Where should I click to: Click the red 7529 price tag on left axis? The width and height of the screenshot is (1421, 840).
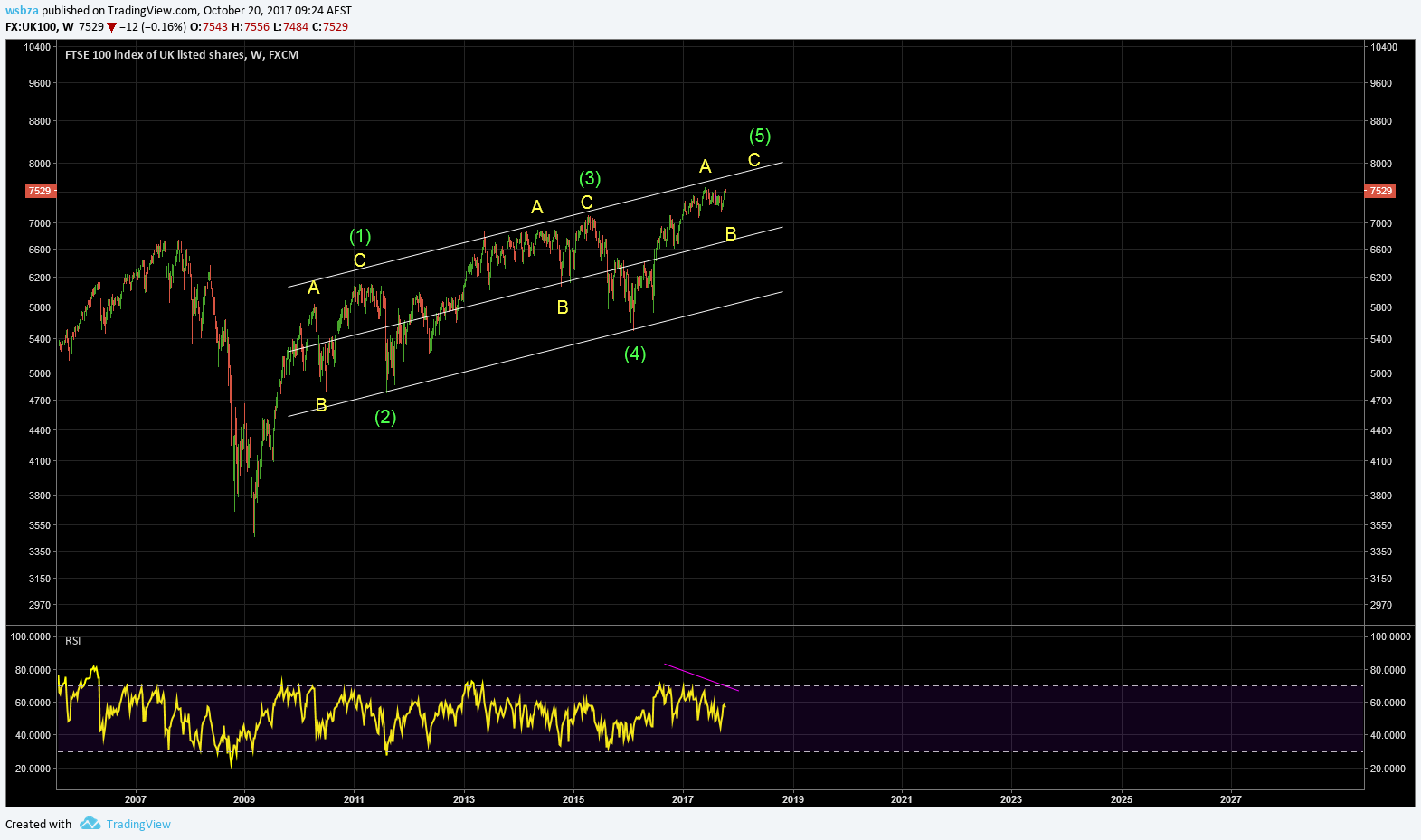(x=40, y=191)
